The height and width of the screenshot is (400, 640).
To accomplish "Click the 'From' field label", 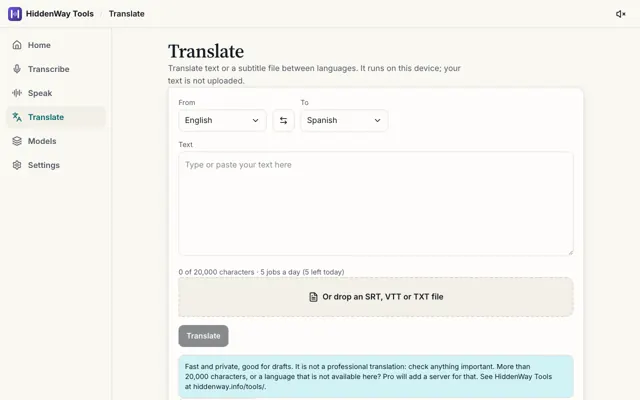I will 187,102.
